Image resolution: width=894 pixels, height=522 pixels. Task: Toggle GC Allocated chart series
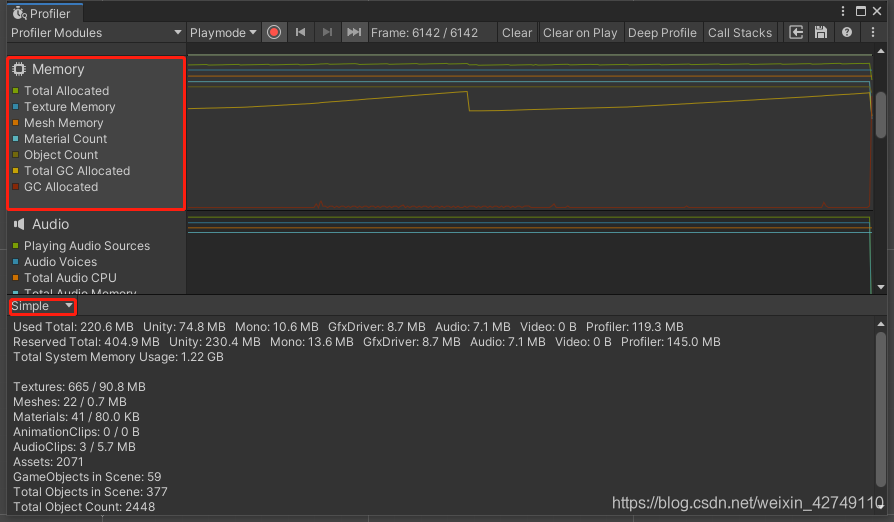pos(15,186)
